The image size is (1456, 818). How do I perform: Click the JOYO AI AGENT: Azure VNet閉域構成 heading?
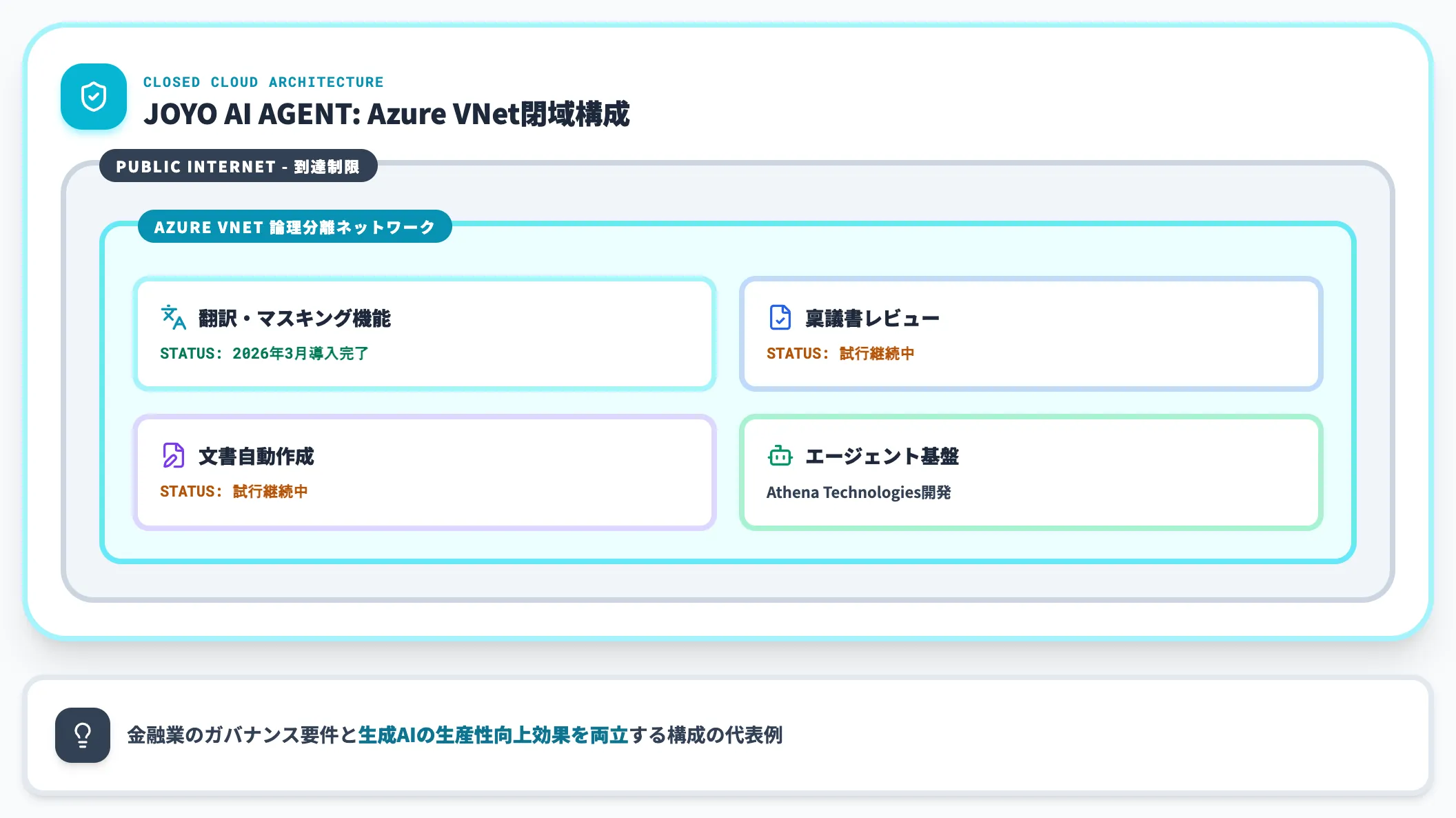coord(386,114)
